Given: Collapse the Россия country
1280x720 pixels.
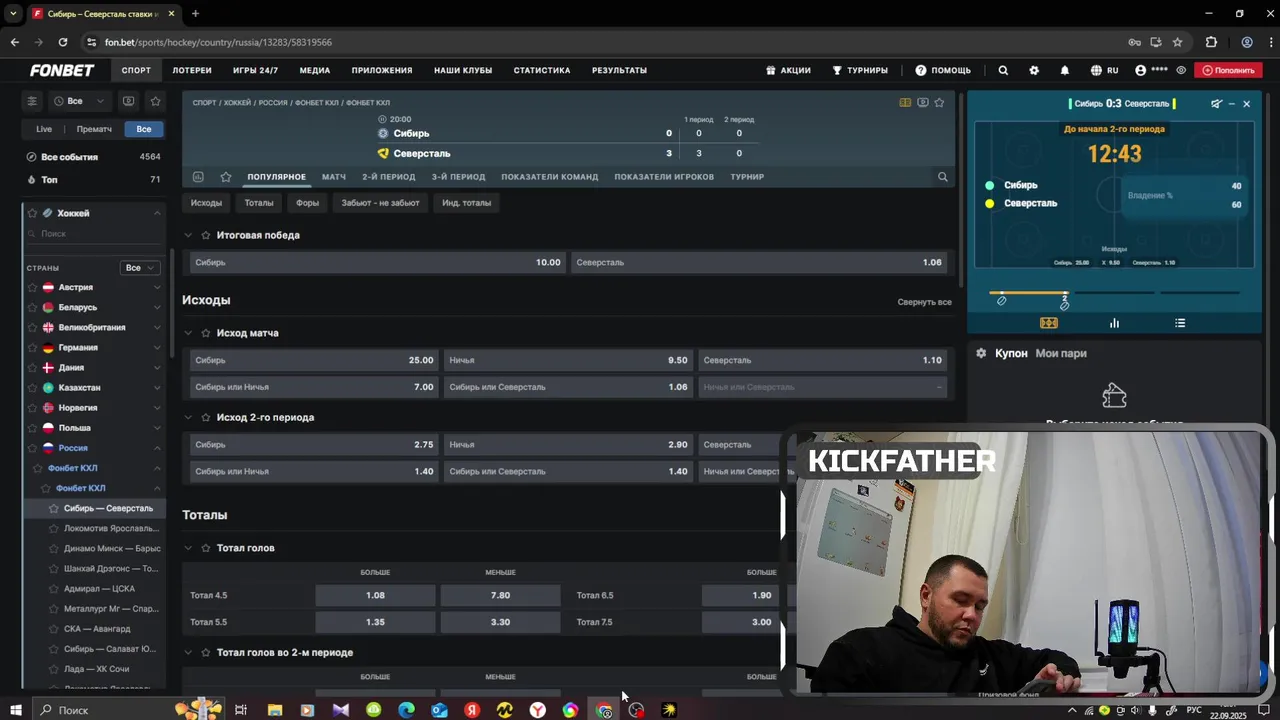Looking at the screenshot, I should (157, 448).
